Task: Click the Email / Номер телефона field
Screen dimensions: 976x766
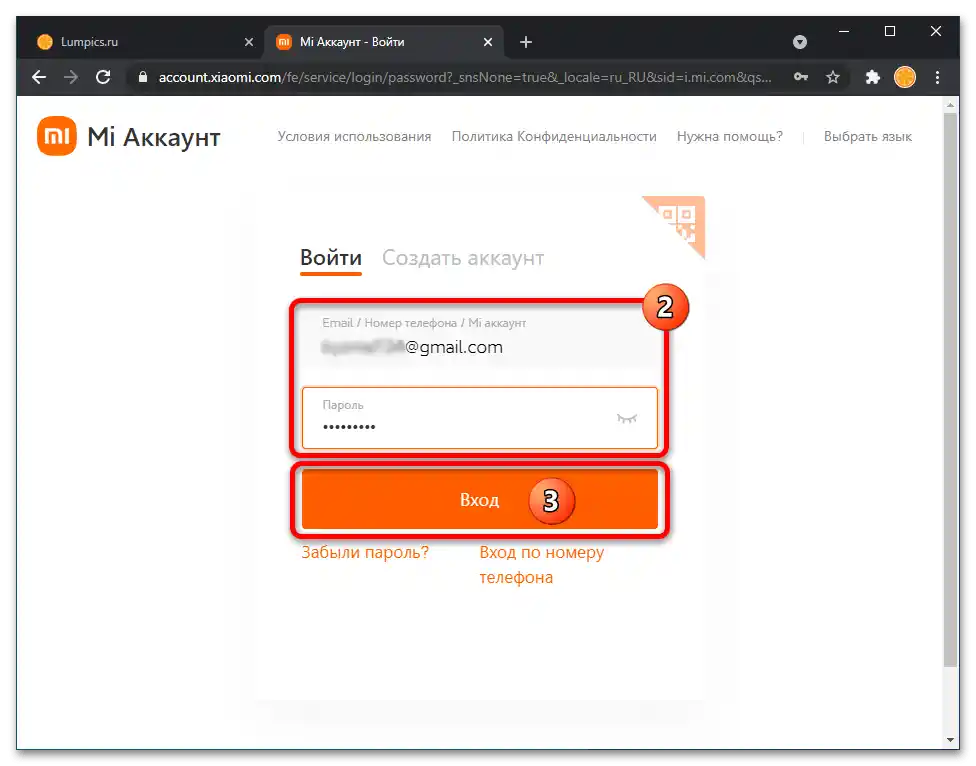Action: tap(479, 337)
